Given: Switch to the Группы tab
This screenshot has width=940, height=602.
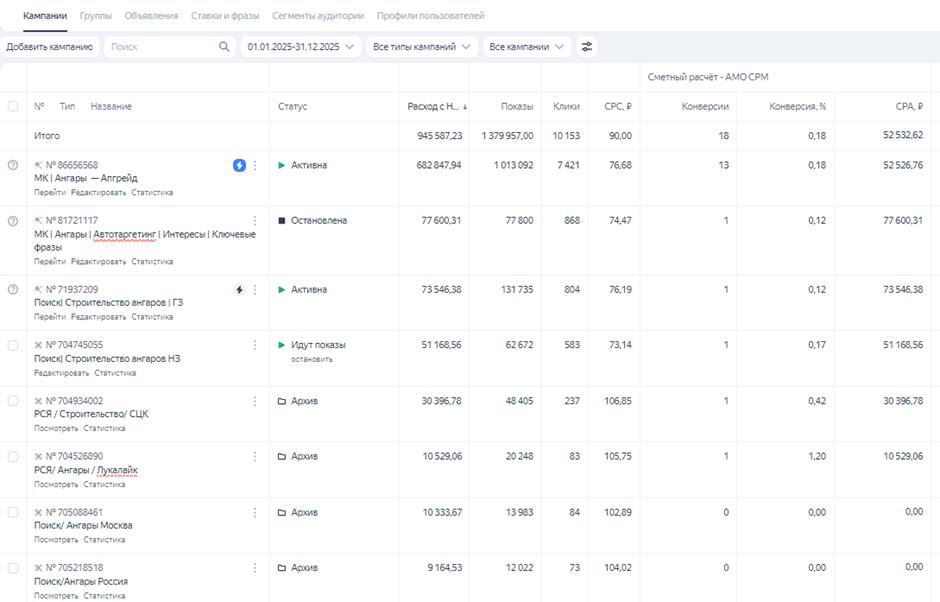Looking at the screenshot, I should [x=96, y=16].
